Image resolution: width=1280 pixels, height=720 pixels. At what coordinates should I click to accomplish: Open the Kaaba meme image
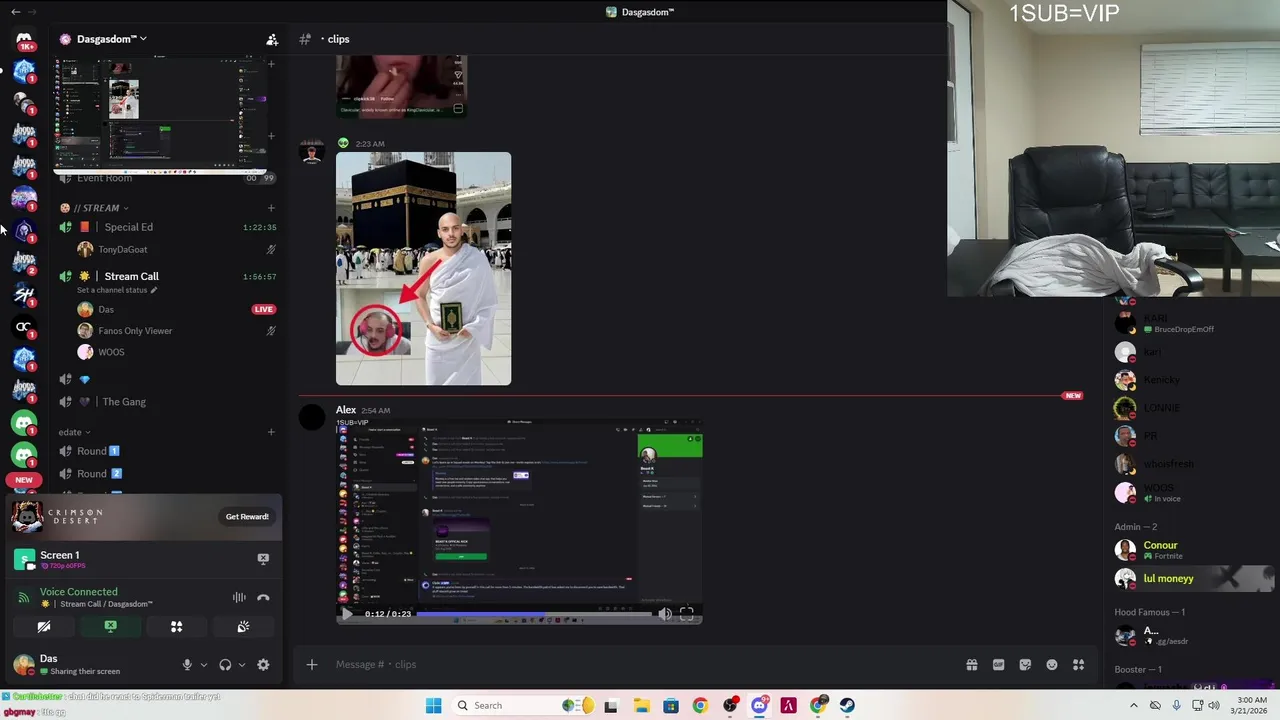[x=423, y=268]
